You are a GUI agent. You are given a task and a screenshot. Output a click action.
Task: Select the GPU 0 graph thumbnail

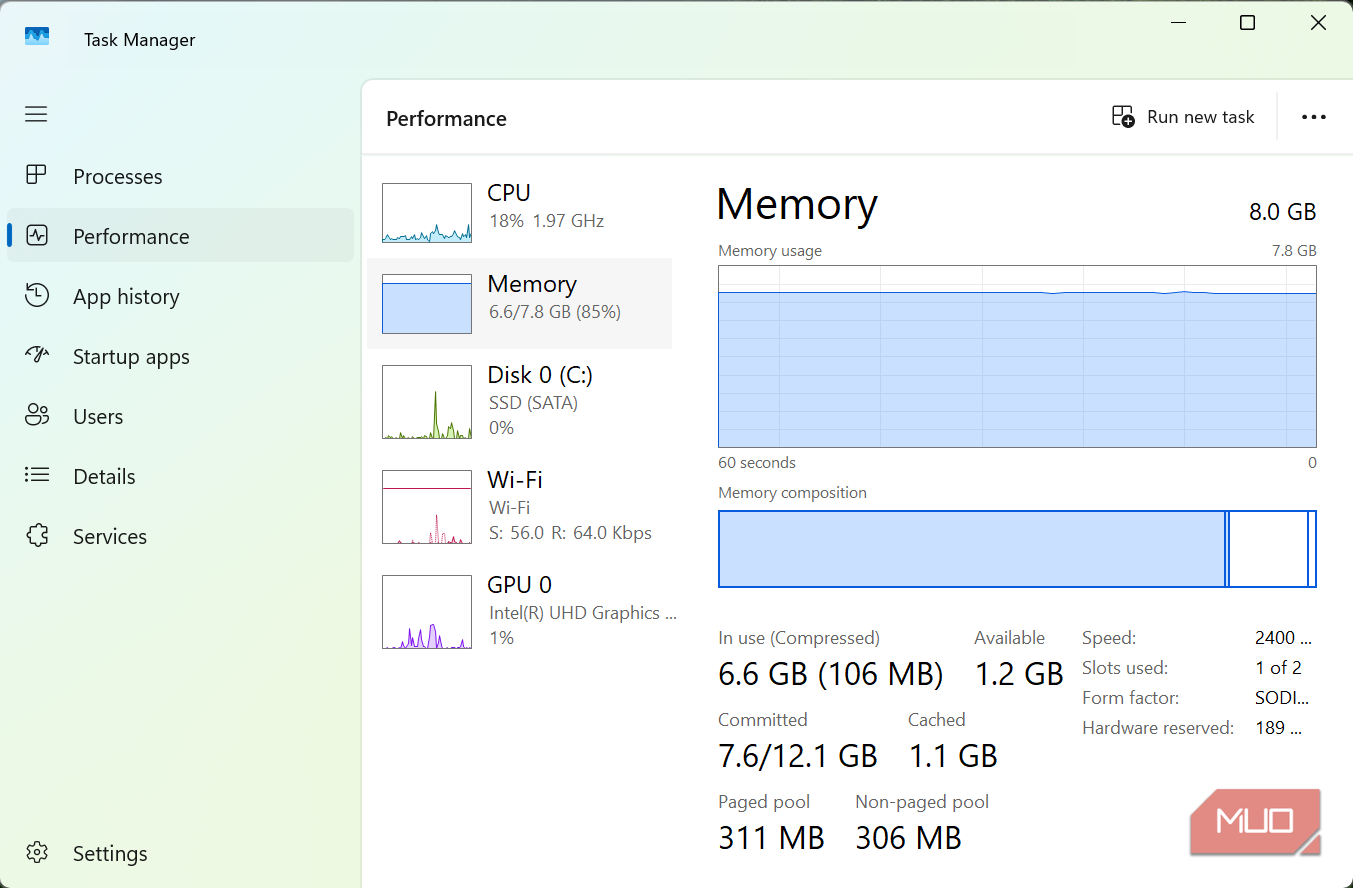tap(427, 612)
